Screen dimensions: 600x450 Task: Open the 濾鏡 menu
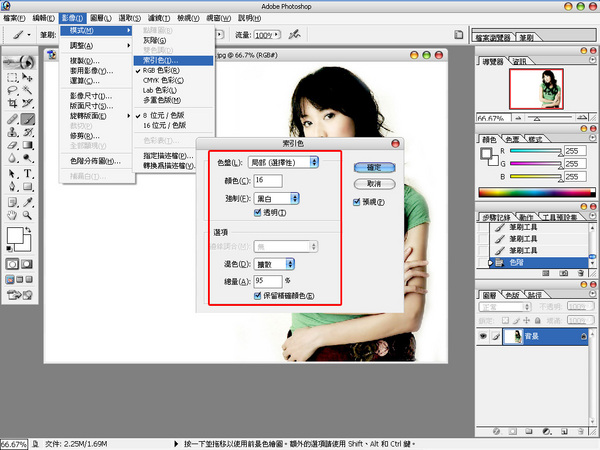(x=157, y=18)
